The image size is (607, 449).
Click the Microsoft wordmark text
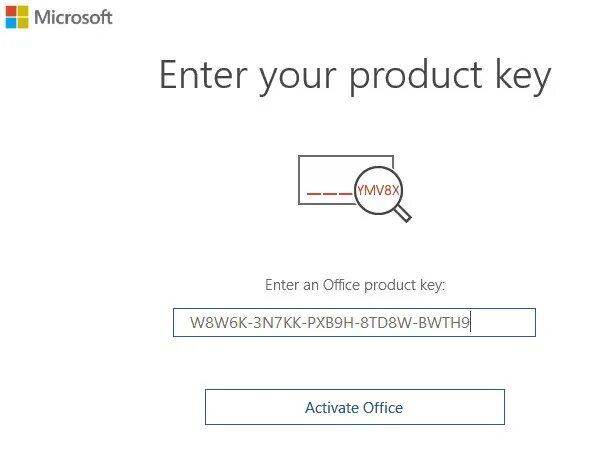pos(75,18)
